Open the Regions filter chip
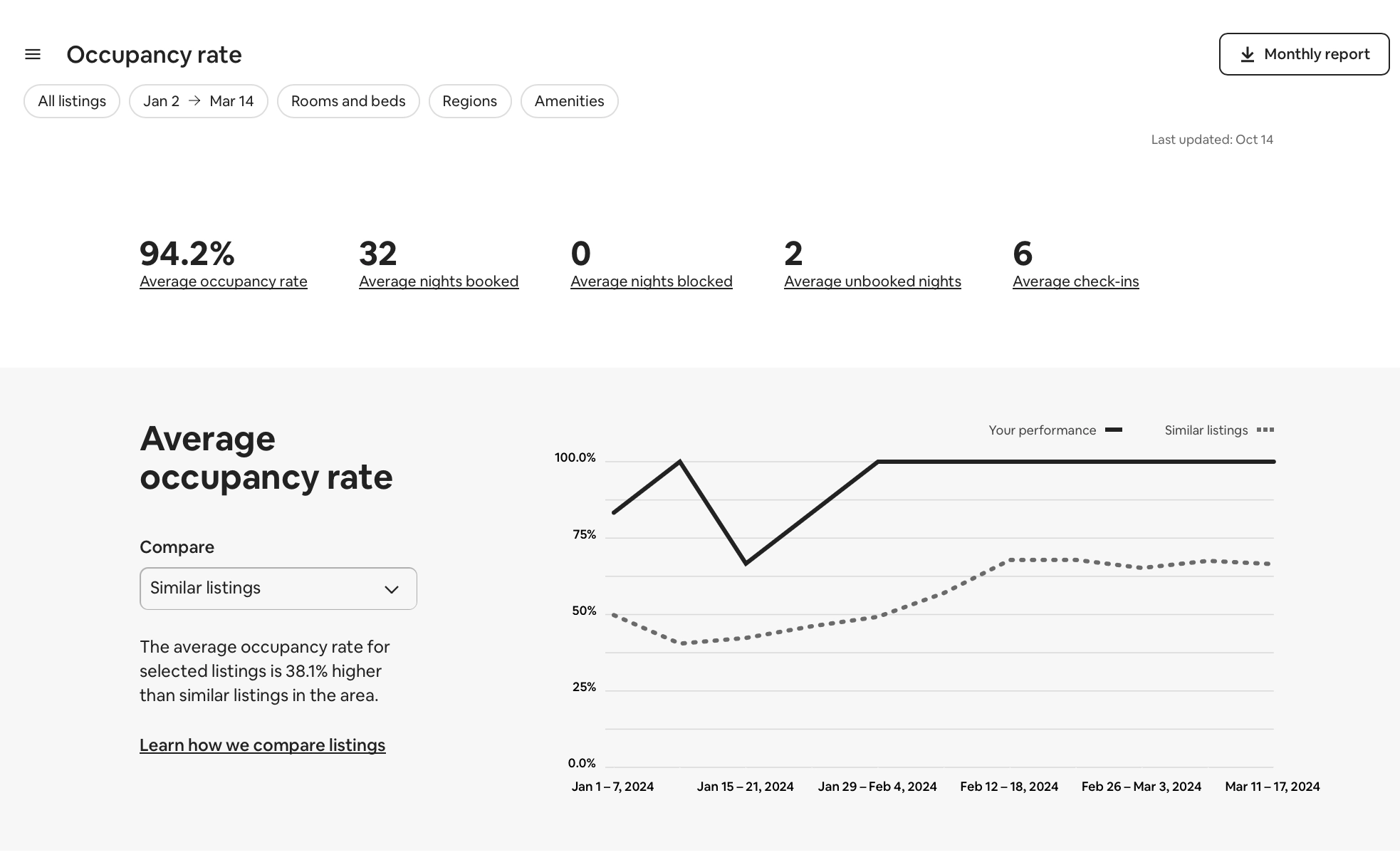This screenshot has height=855, width=1400. point(469,101)
